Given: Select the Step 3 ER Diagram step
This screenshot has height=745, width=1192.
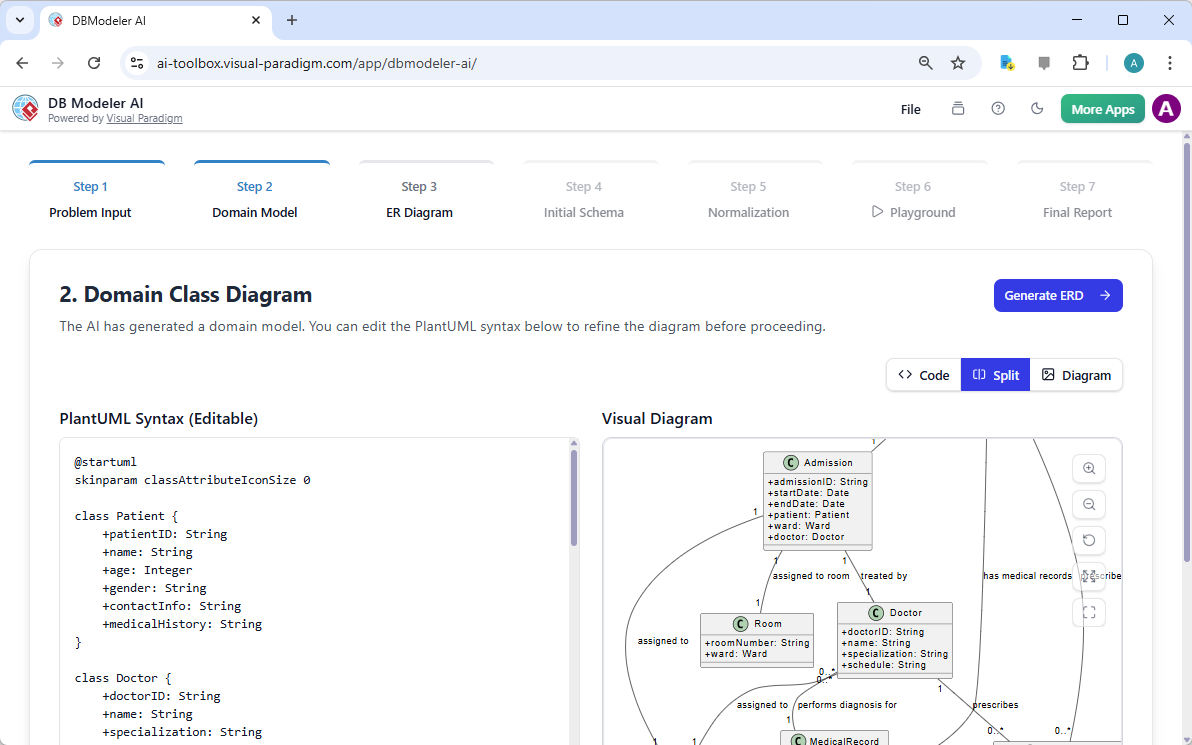Looking at the screenshot, I should click(419, 199).
